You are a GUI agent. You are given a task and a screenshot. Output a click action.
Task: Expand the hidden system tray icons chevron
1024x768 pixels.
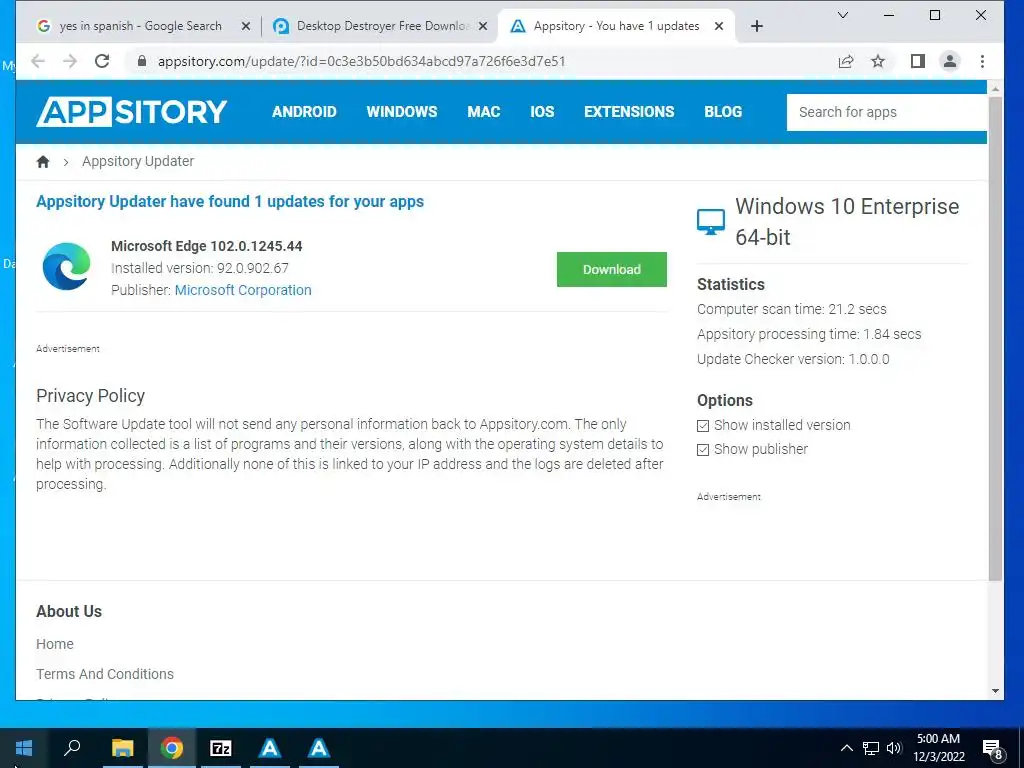pos(846,748)
